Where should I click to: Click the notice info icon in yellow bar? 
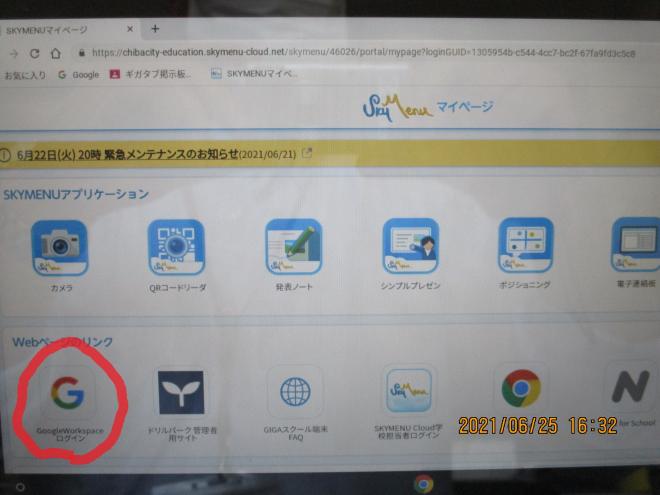click(x=5, y=155)
